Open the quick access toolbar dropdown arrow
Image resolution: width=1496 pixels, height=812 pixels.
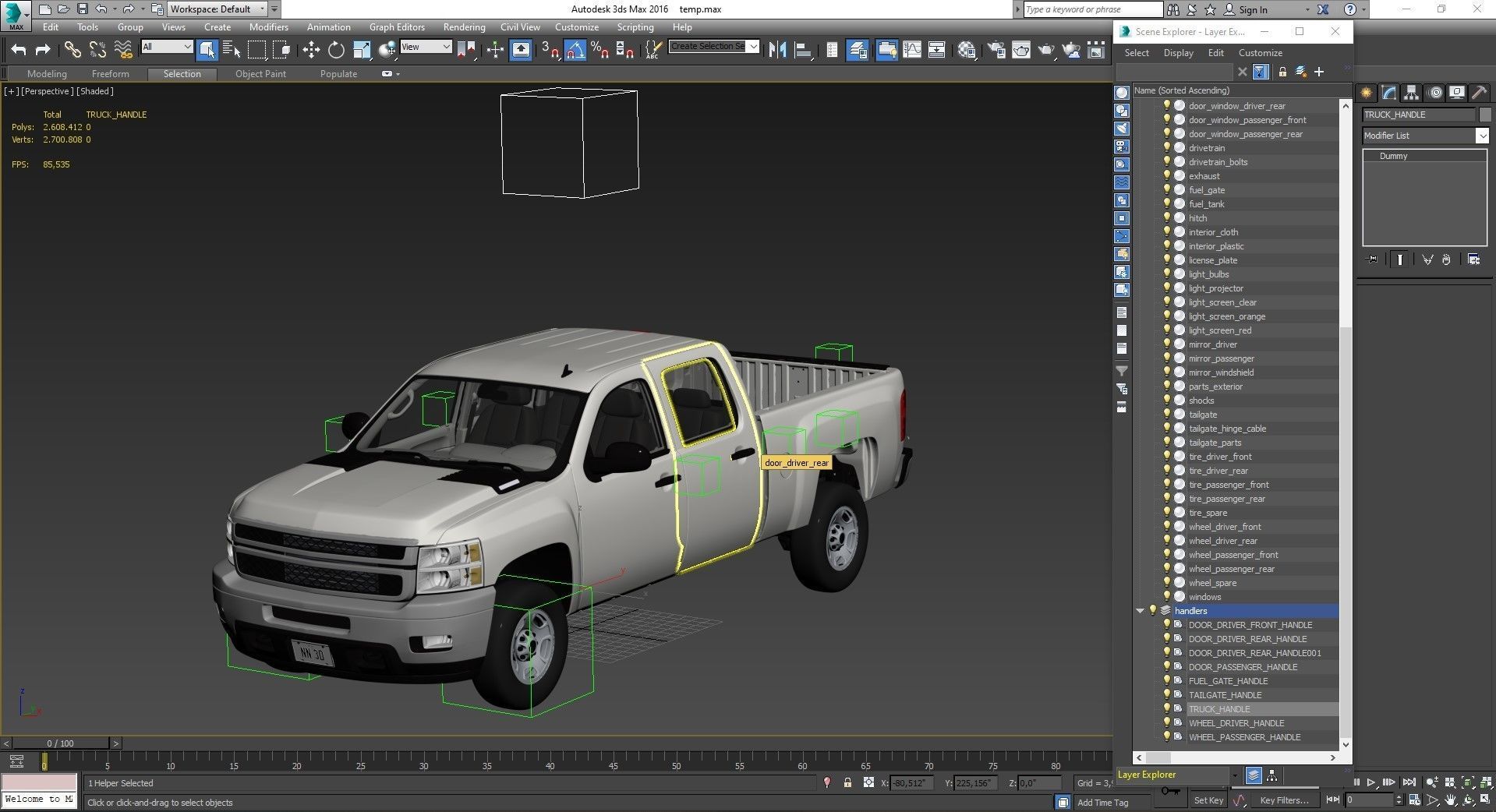(274, 9)
